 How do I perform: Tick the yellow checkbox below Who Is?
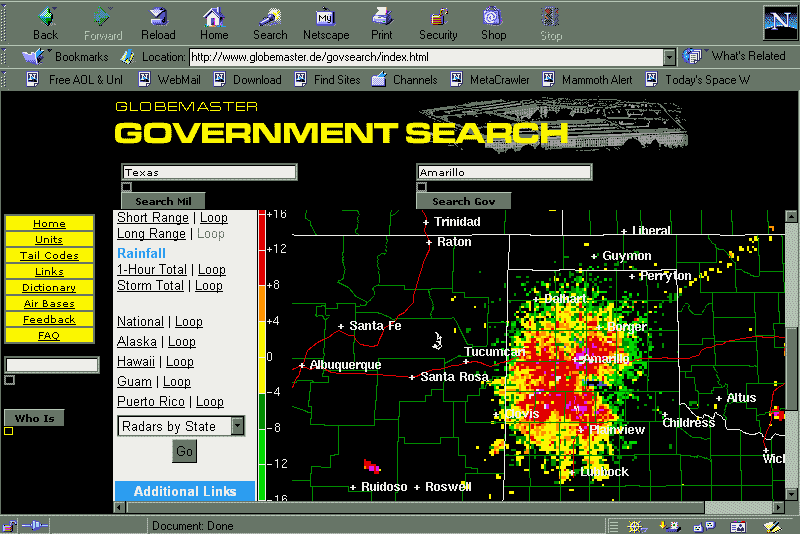pos(9,431)
